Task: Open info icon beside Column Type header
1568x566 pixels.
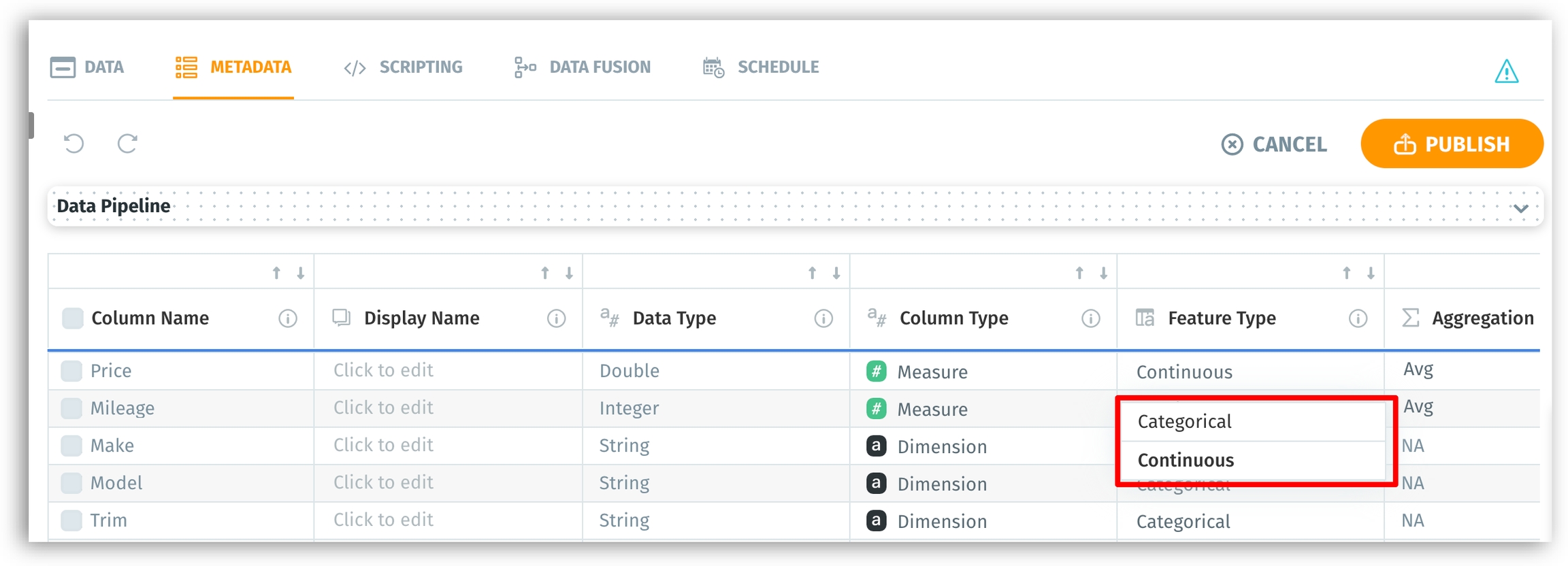Action: tap(1090, 318)
